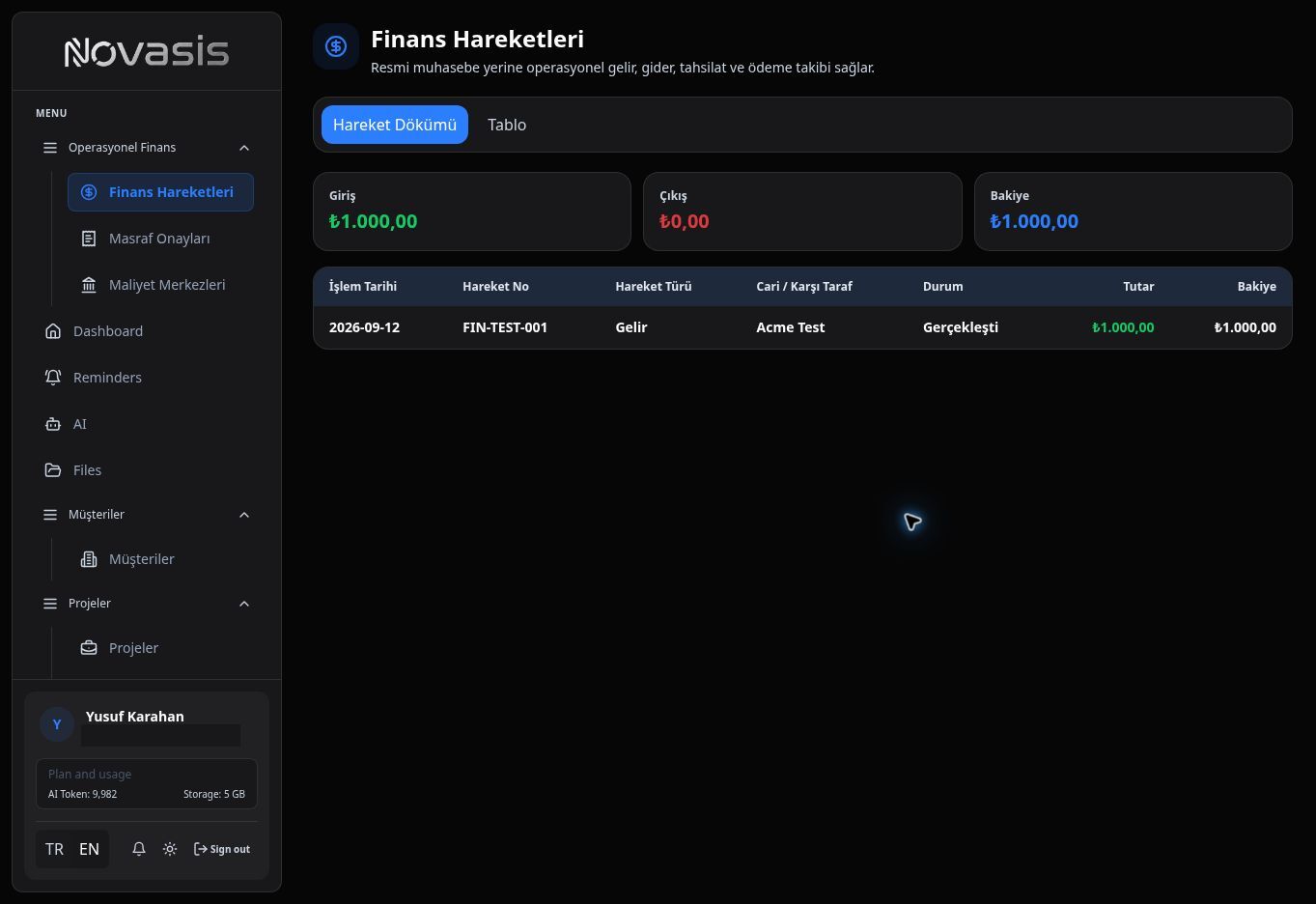Click the FIN-TEST-001 transaction number
This screenshot has height=904, width=1316.
[505, 327]
